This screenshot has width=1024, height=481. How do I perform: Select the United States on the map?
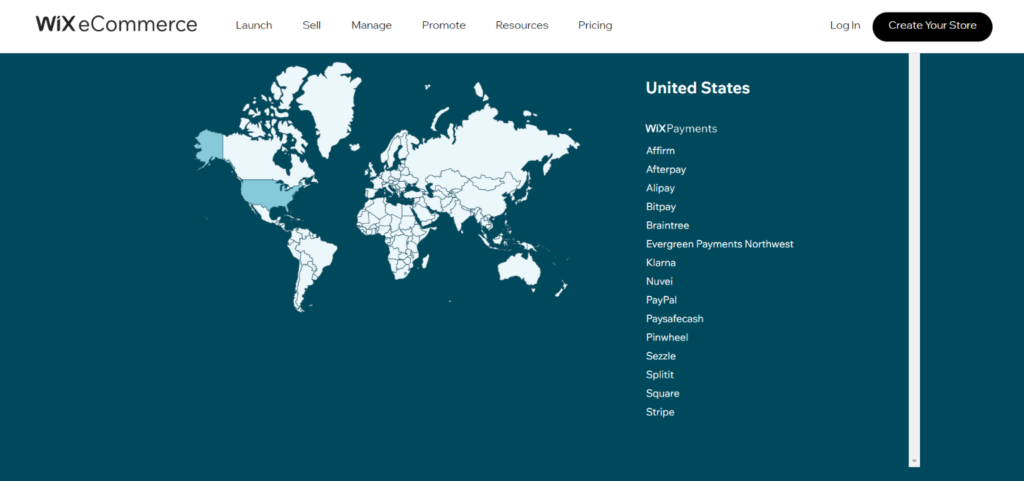[x=268, y=193]
